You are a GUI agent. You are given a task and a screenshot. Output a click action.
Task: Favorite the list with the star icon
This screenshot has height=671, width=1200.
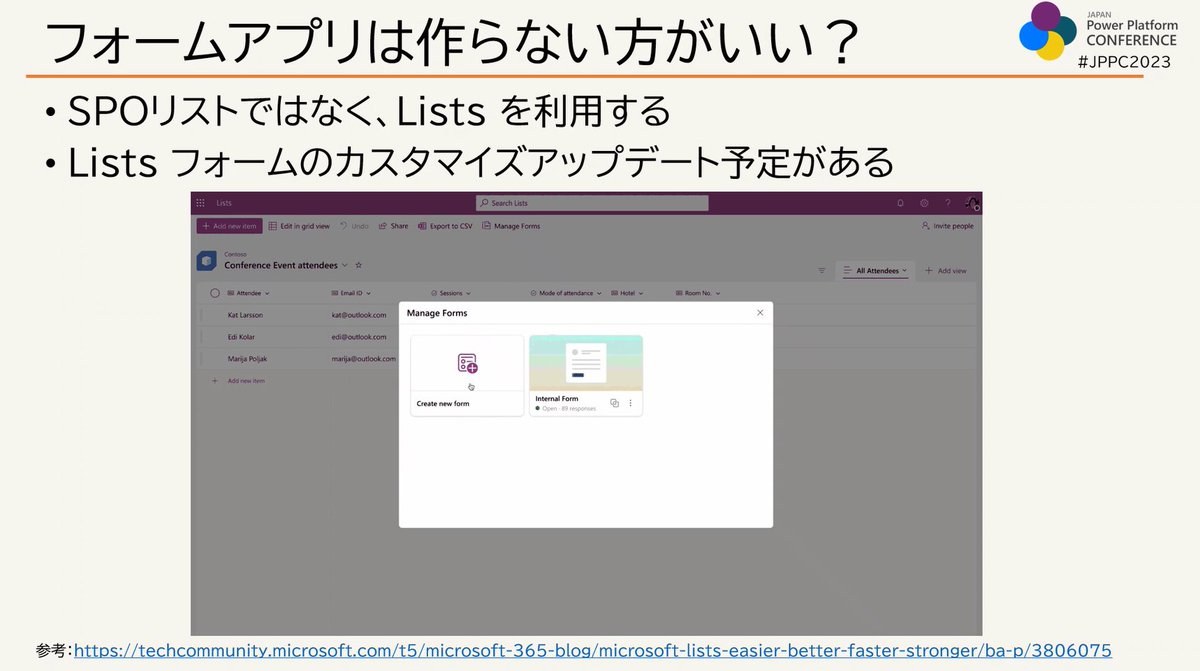[x=359, y=265]
